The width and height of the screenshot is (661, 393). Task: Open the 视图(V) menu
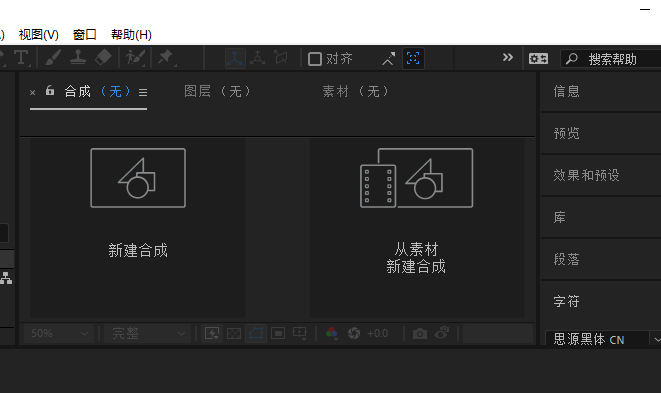39,35
